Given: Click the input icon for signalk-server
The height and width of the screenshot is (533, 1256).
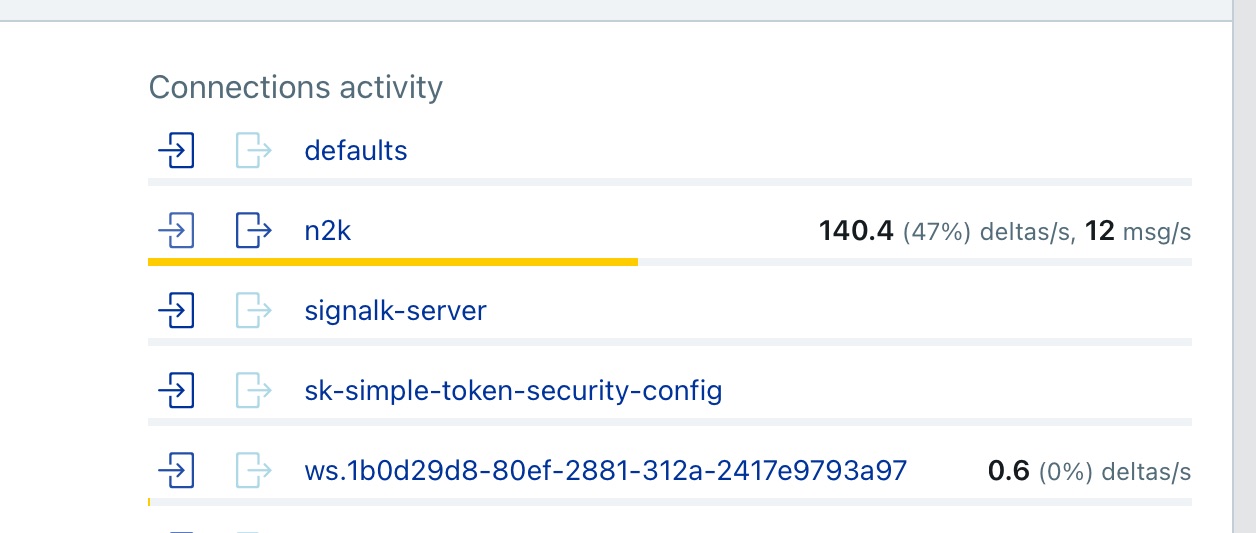Looking at the screenshot, I should 176,310.
